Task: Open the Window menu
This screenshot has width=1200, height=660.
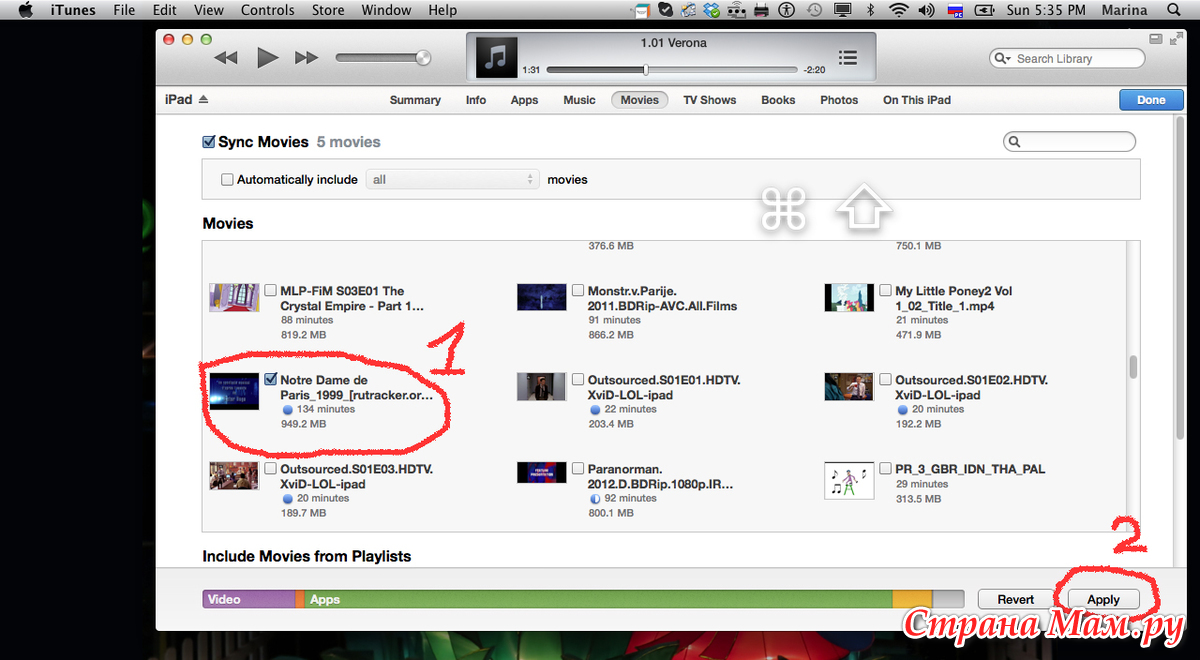Action: [386, 11]
